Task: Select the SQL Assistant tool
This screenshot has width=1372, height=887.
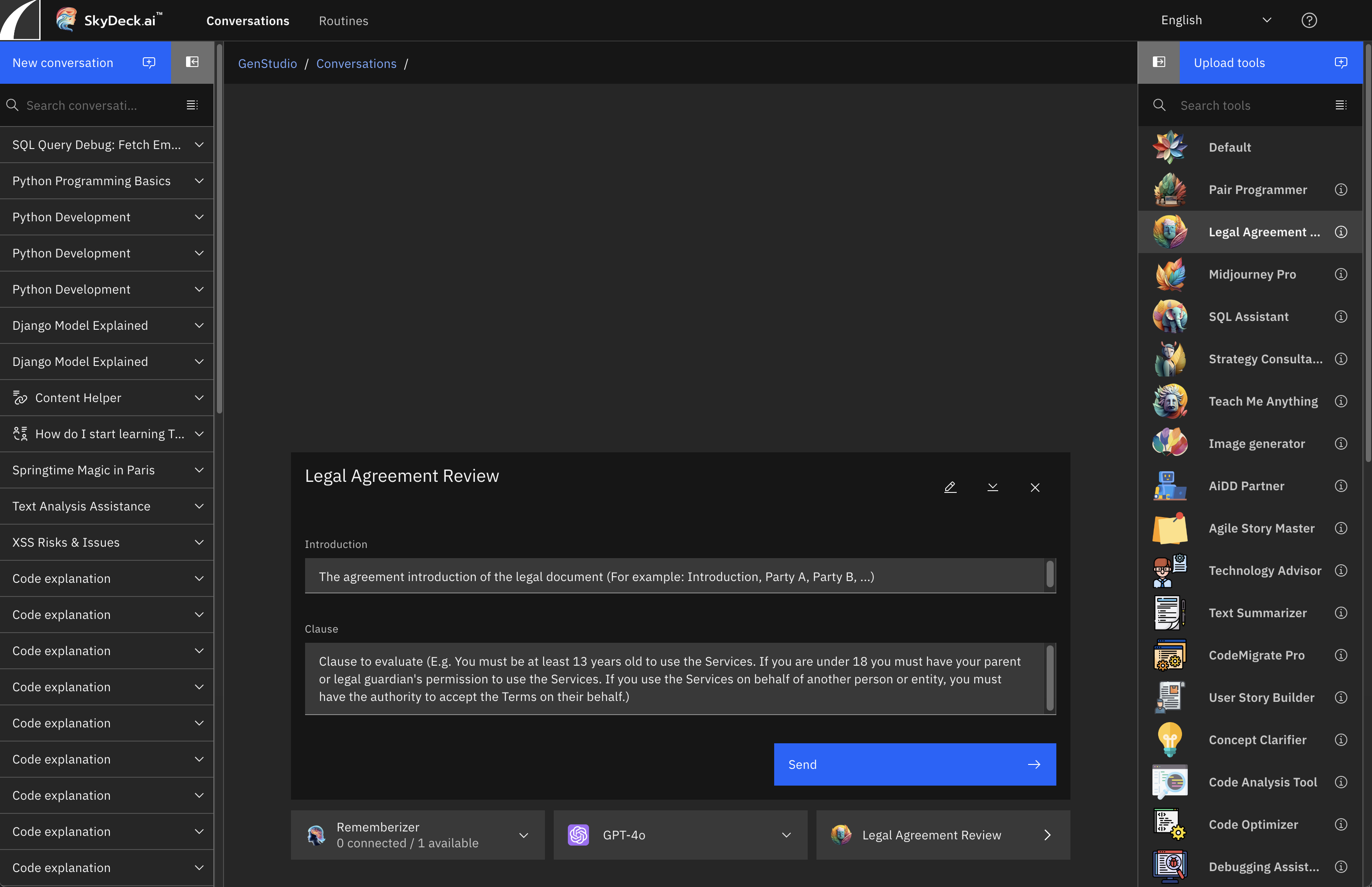Action: [x=1248, y=316]
